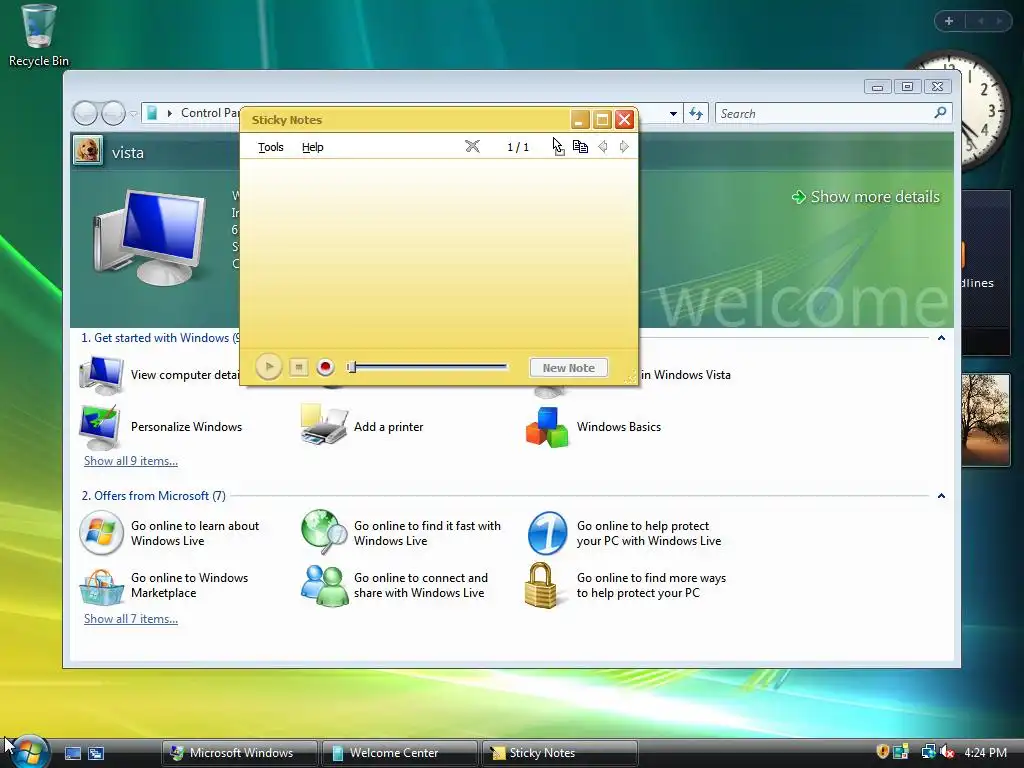
Task: Go back in the Welcome Center window
Action: click(x=85, y=114)
